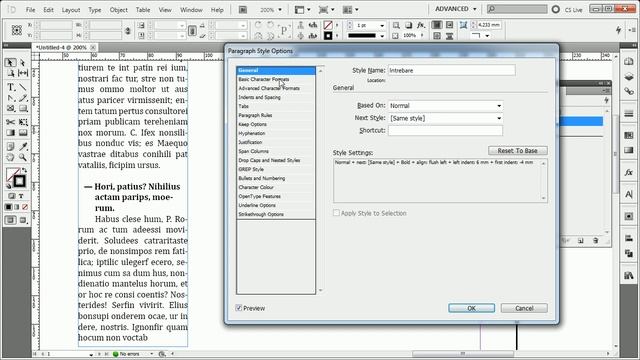The image size is (640, 360).
Task: Open the Bridge icon in the application bar
Action: pyautogui.click(x=242, y=9)
